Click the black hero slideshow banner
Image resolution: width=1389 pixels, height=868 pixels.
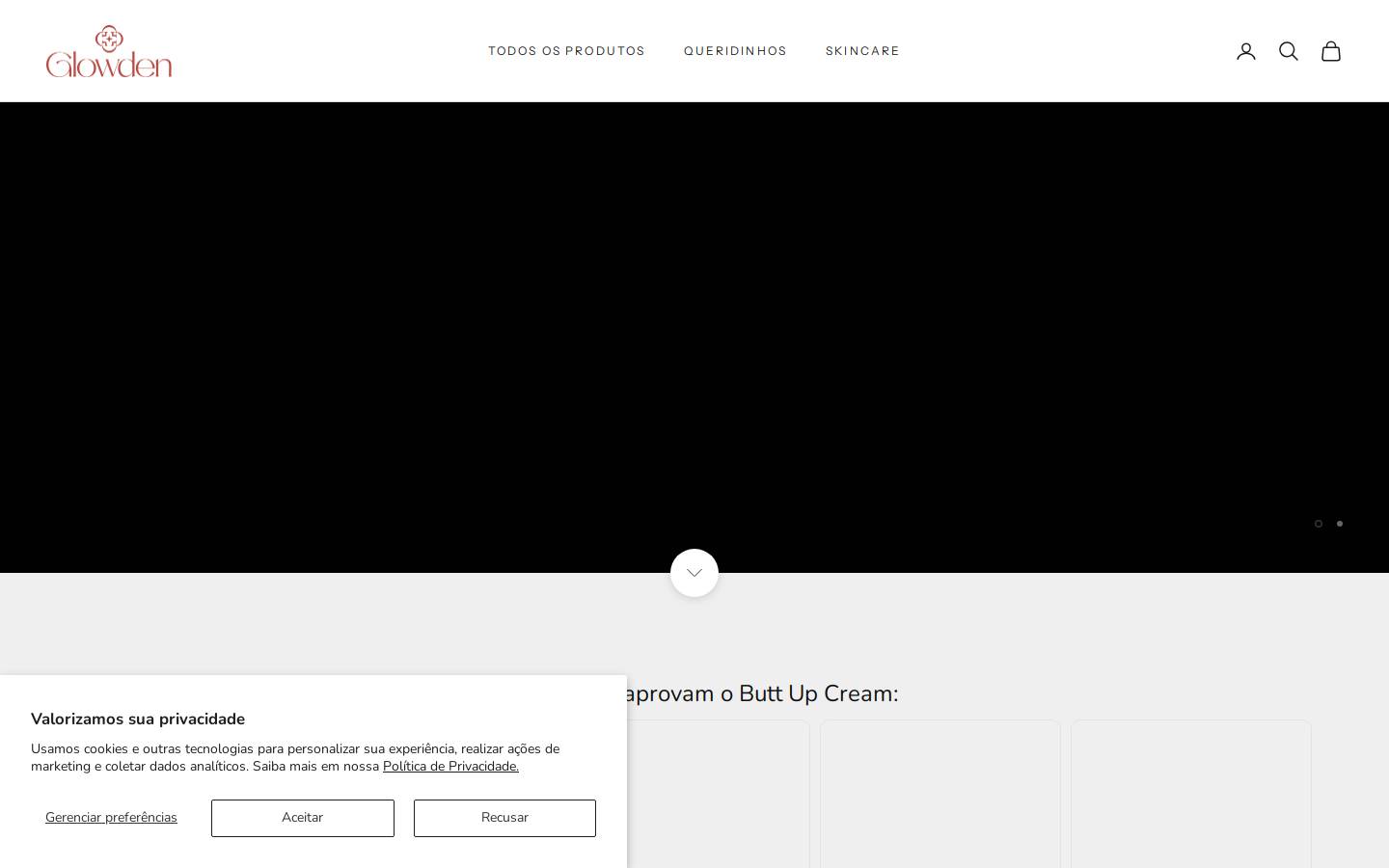694,338
